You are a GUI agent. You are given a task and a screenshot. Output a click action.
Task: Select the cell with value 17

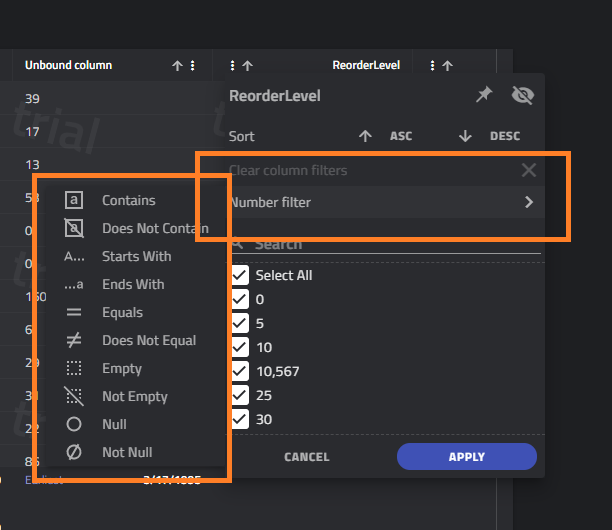click(x=32, y=132)
